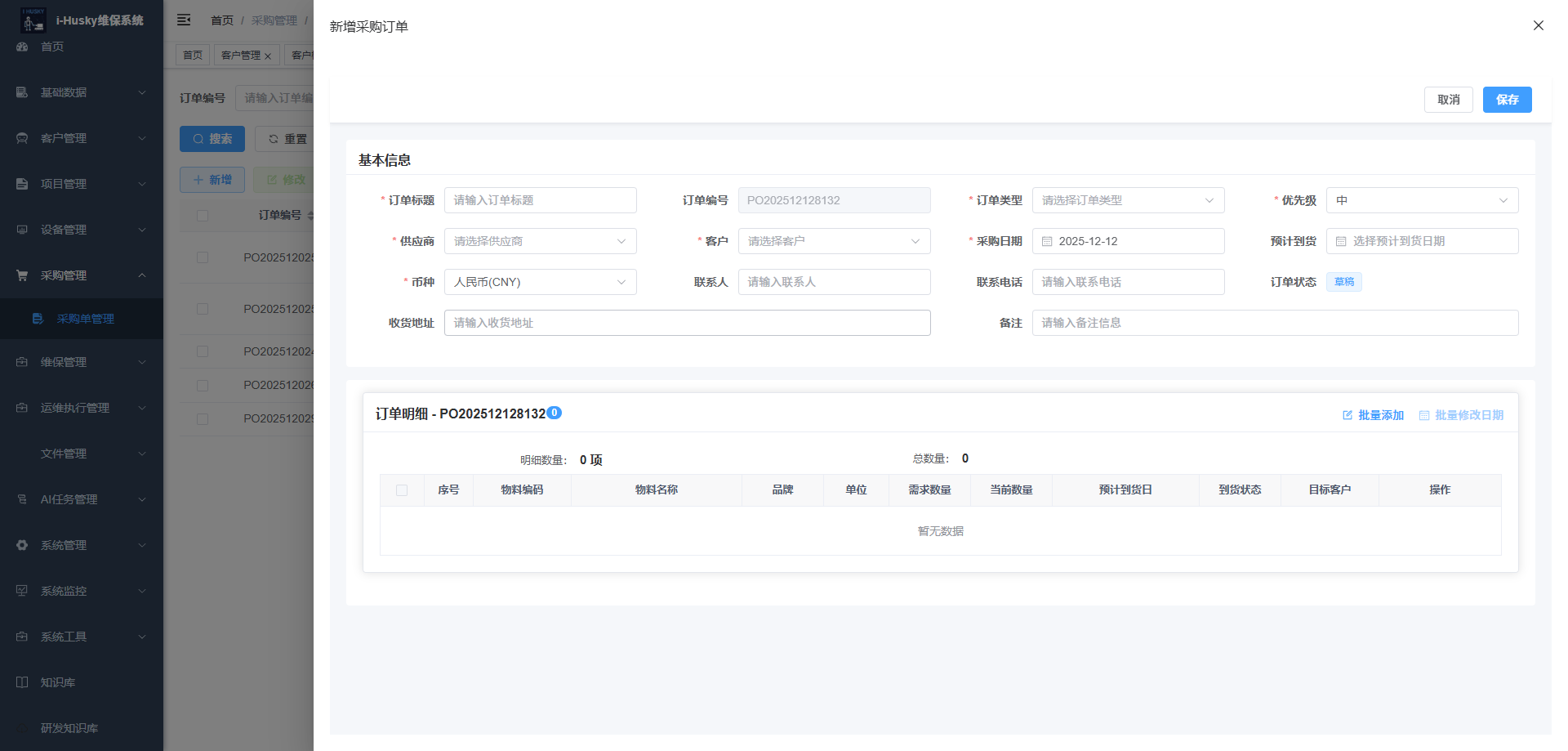This screenshot has width=1568, height=751.
Task: Click the calendar icon in purchase date field
Action: coord(1047,242)
